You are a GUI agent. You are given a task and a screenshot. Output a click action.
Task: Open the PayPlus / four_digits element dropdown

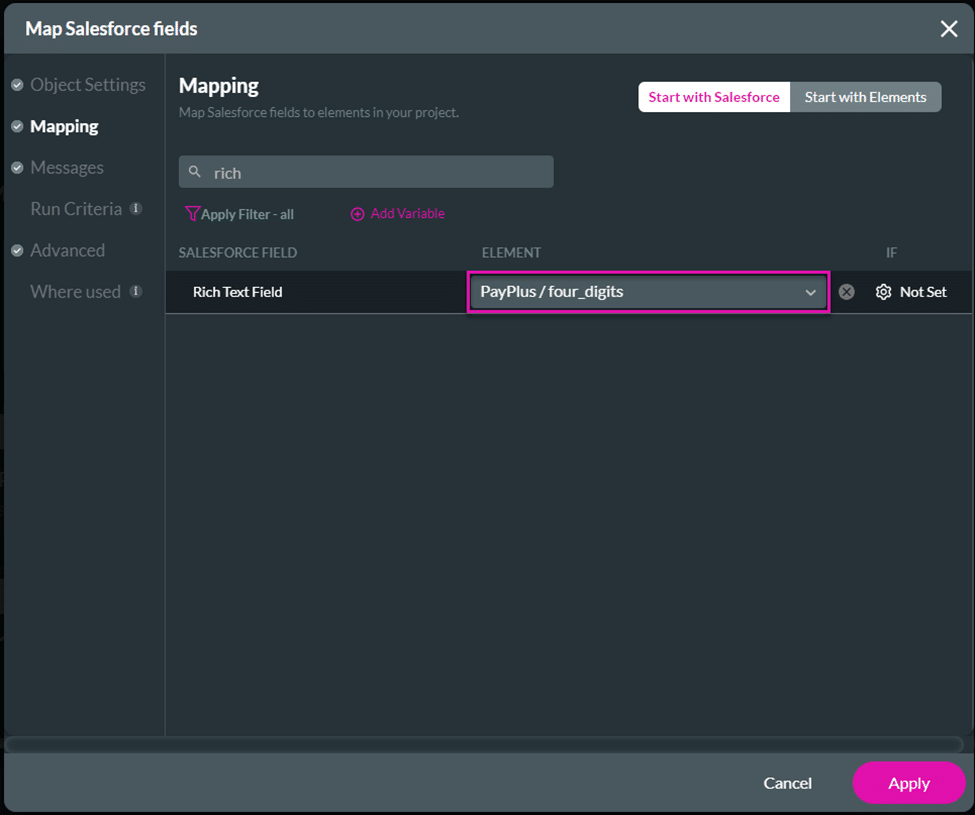[647, 292]
